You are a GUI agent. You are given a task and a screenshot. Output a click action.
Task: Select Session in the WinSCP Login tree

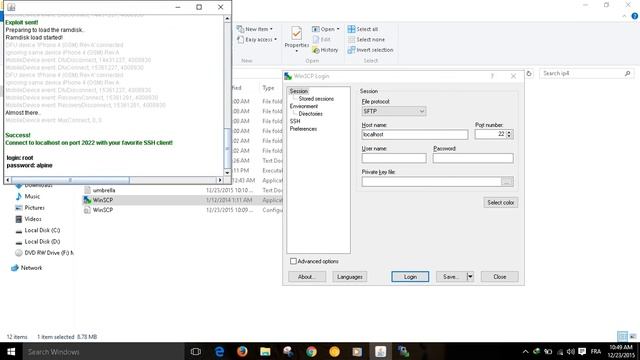(x=299, y=91)
